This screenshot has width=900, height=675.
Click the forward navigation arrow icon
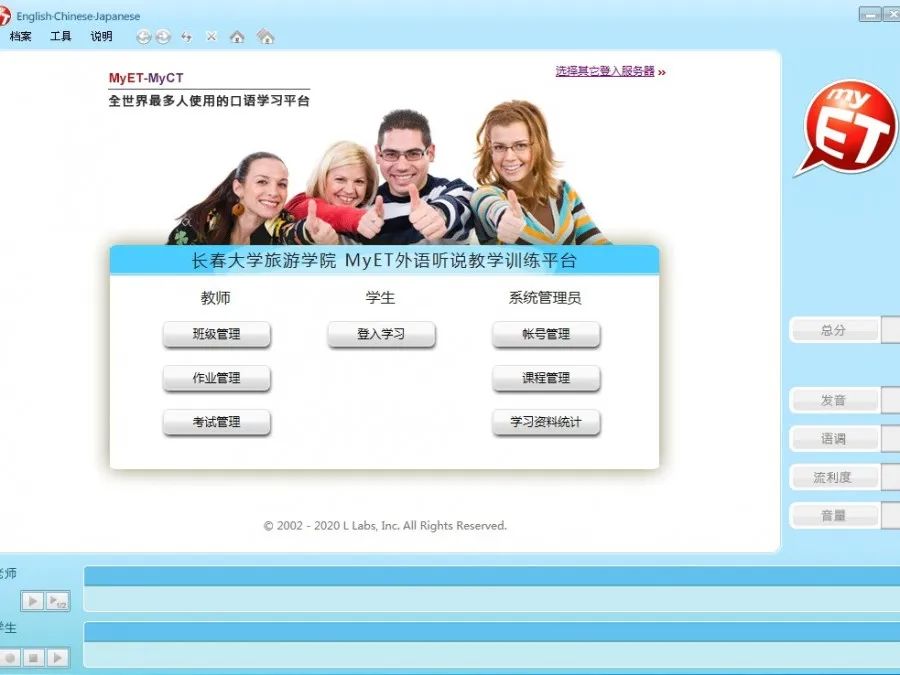(163, 37)
